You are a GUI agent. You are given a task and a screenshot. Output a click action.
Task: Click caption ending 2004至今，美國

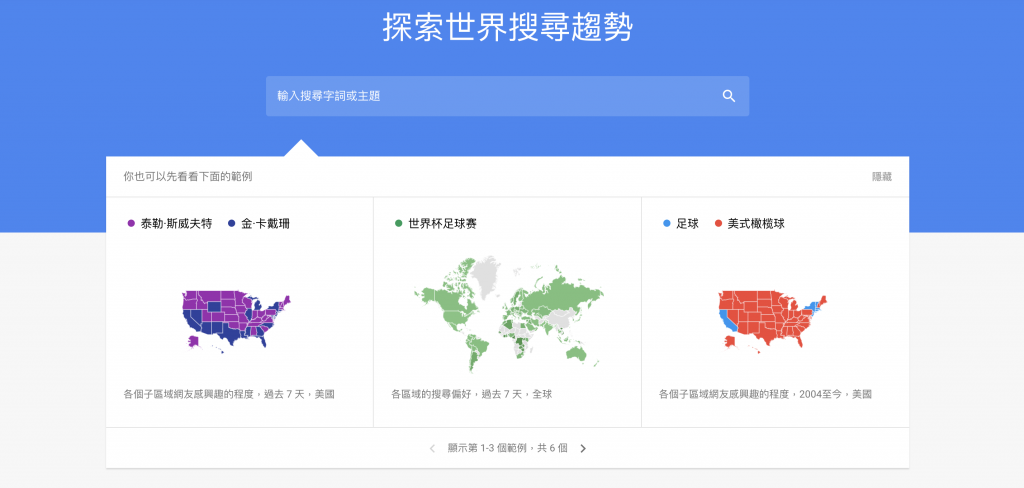[765, 395]
